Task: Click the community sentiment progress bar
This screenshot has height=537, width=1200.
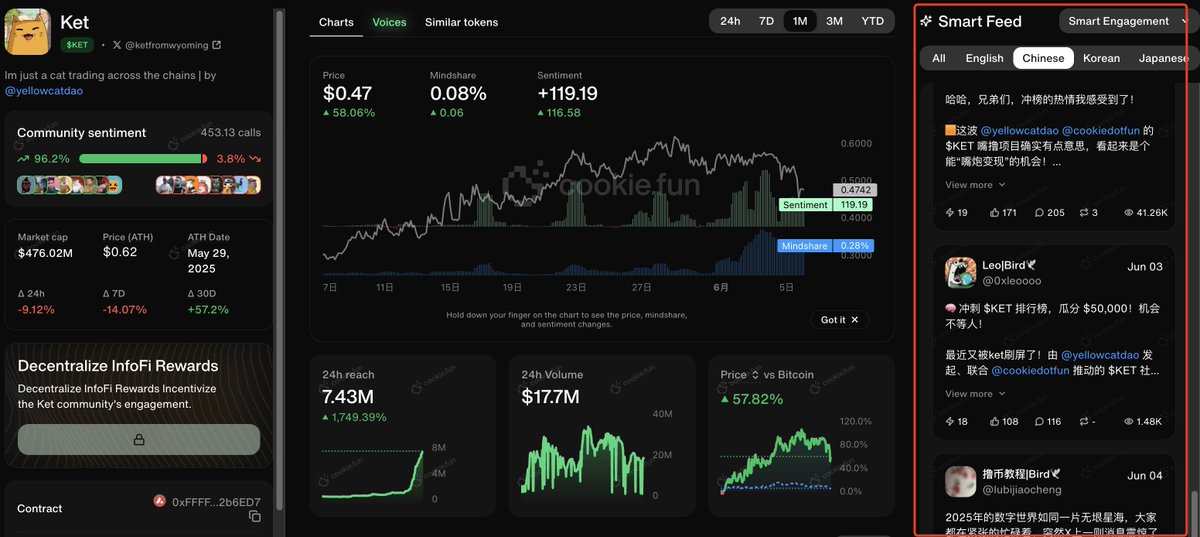Action: point(143,158)
